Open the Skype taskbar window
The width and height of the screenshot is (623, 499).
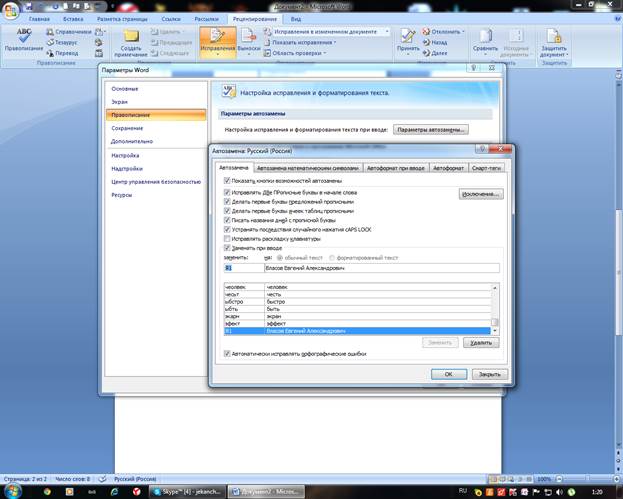pos(188,491)
